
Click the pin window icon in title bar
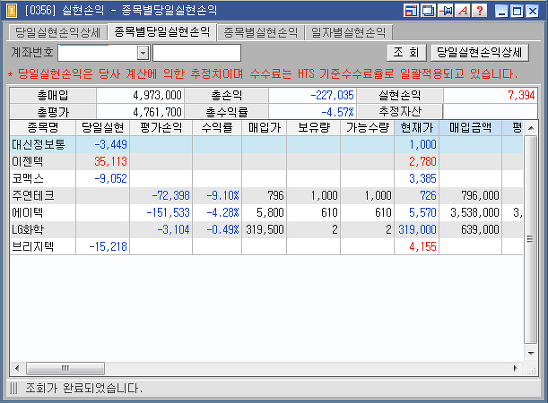click(x=446, y=10)
